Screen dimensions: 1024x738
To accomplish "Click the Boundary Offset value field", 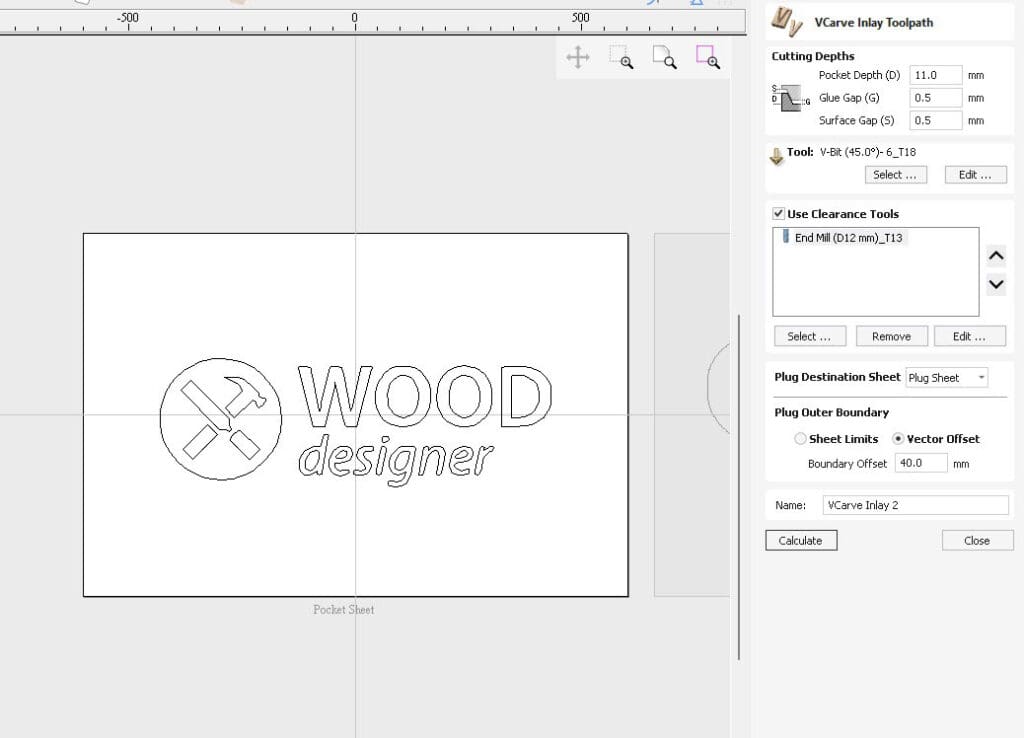I will coord(921,463).
